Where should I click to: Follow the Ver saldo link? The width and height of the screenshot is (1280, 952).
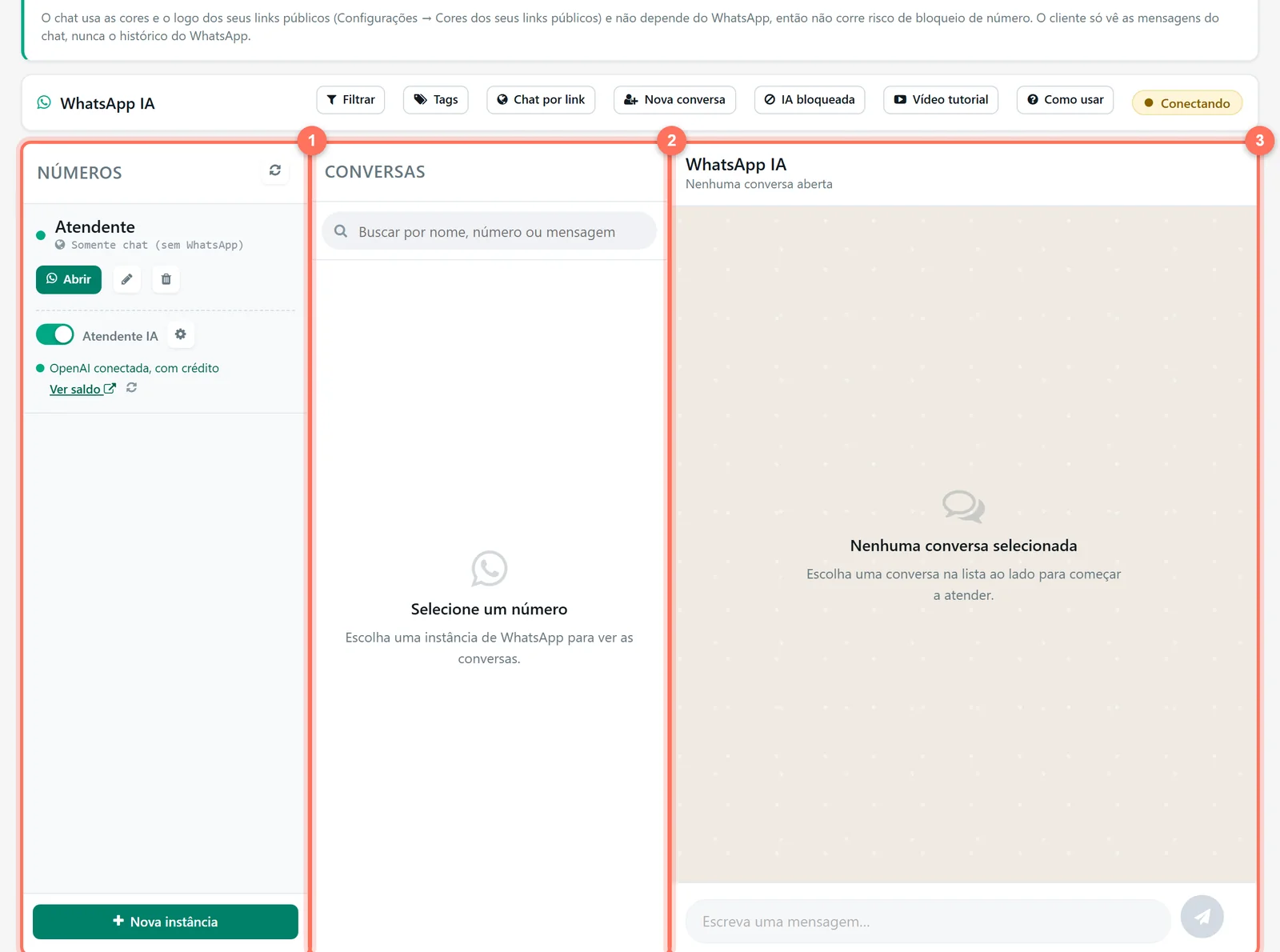[x=82, y=389]
